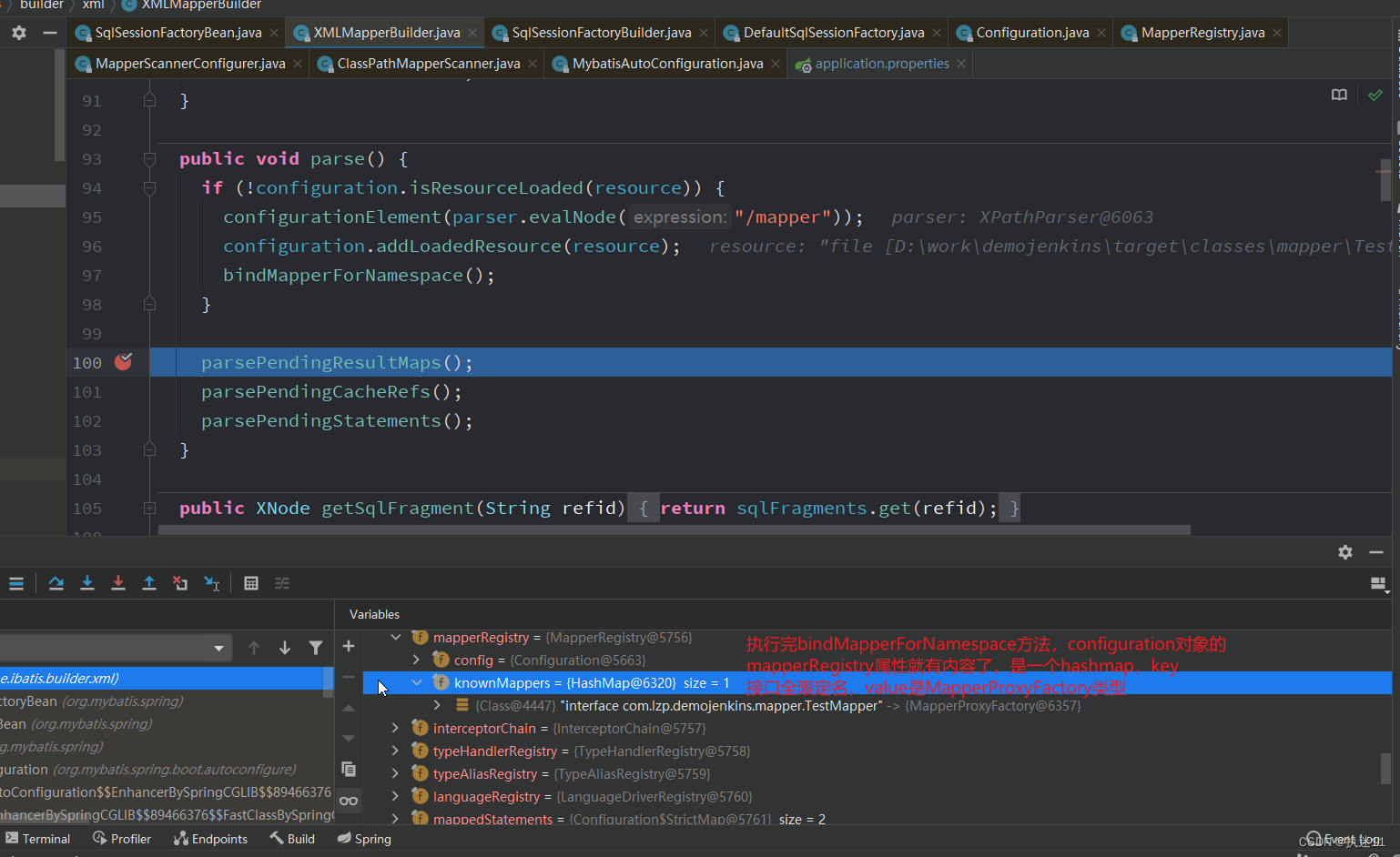Open the MapperRegistry.java tab
The image size is (1400, 857).
pyautogui.click(x=1203, y=33)
